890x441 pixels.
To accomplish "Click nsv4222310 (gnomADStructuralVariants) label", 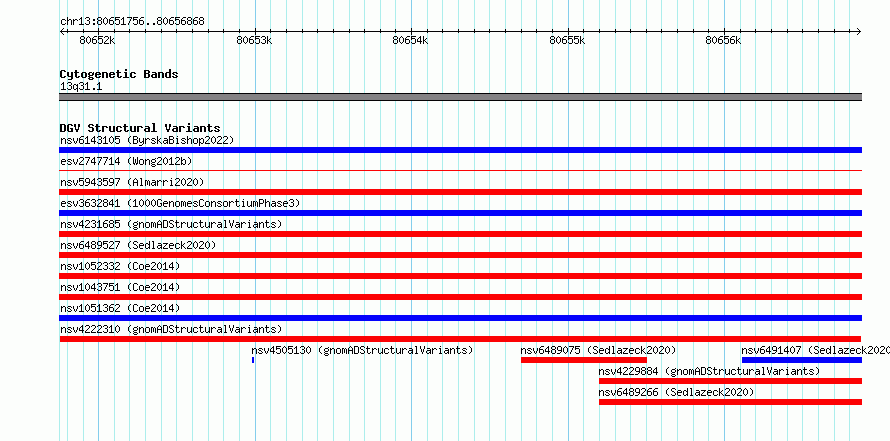I will [x=171, y=329].
